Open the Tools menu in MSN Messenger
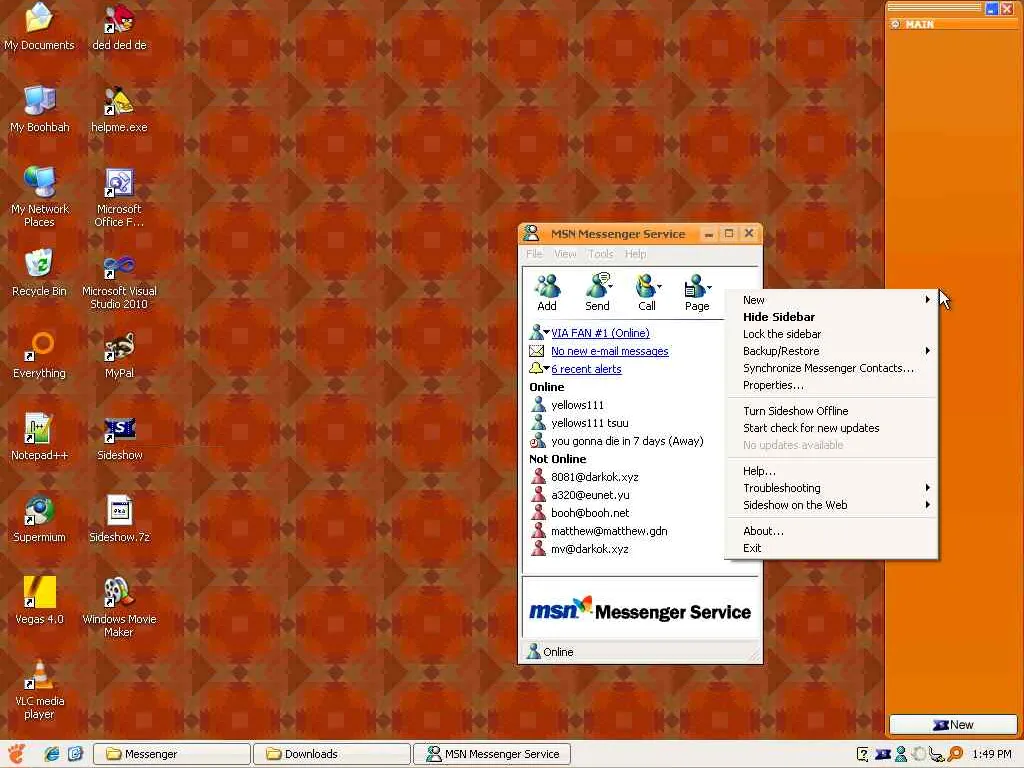The image size is (1024, 768). click(x=600, y=254)
